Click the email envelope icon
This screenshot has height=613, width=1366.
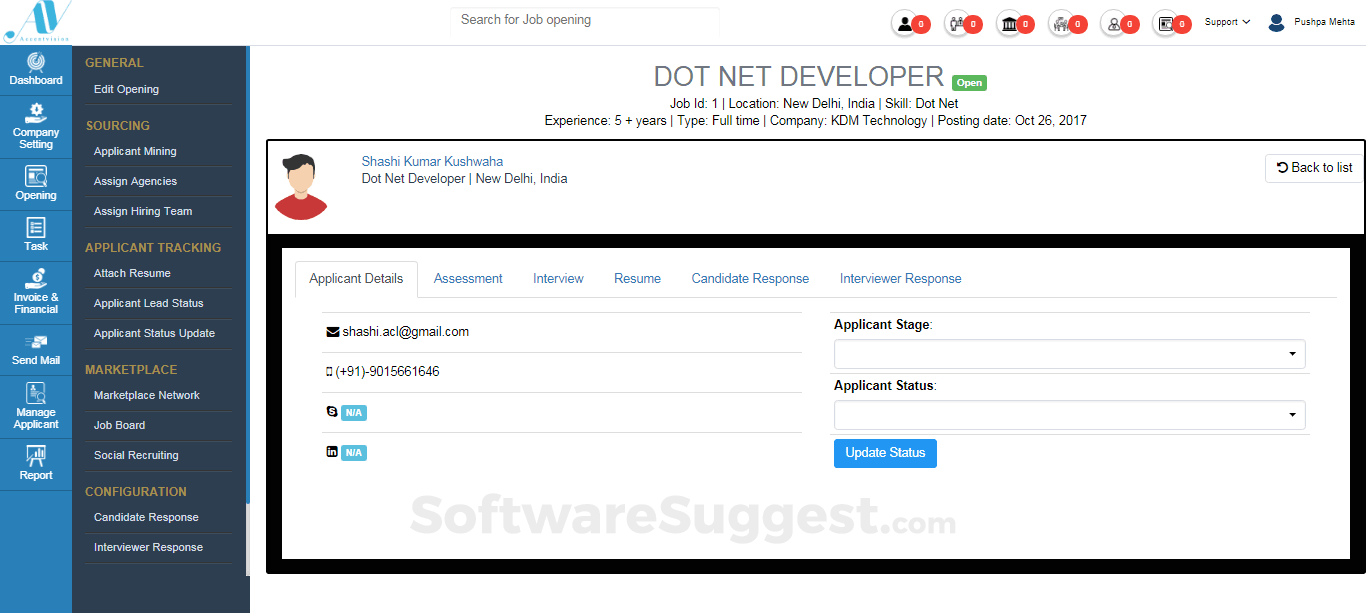click(333, 332)
